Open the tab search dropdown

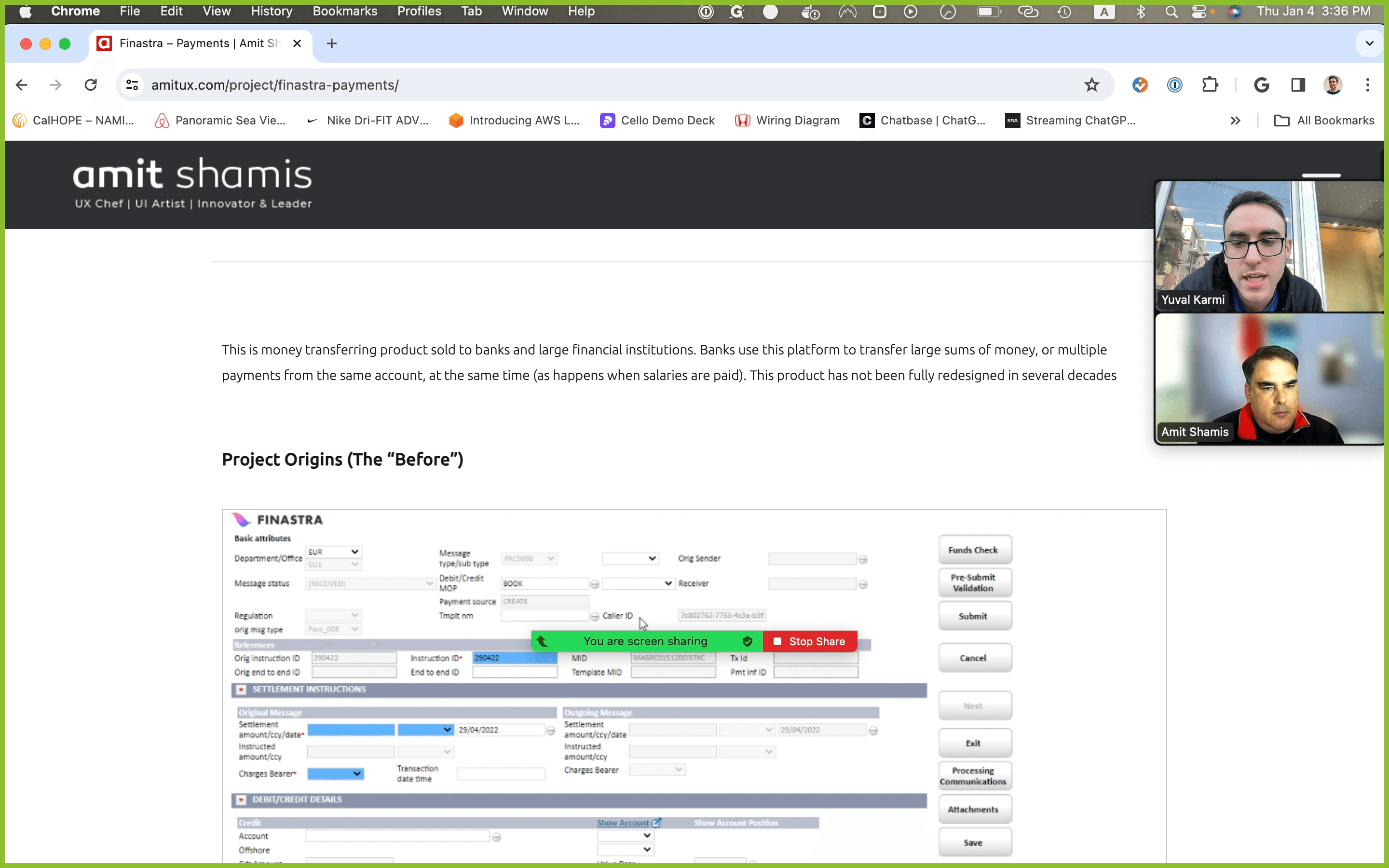click(x=1370, y=43)
